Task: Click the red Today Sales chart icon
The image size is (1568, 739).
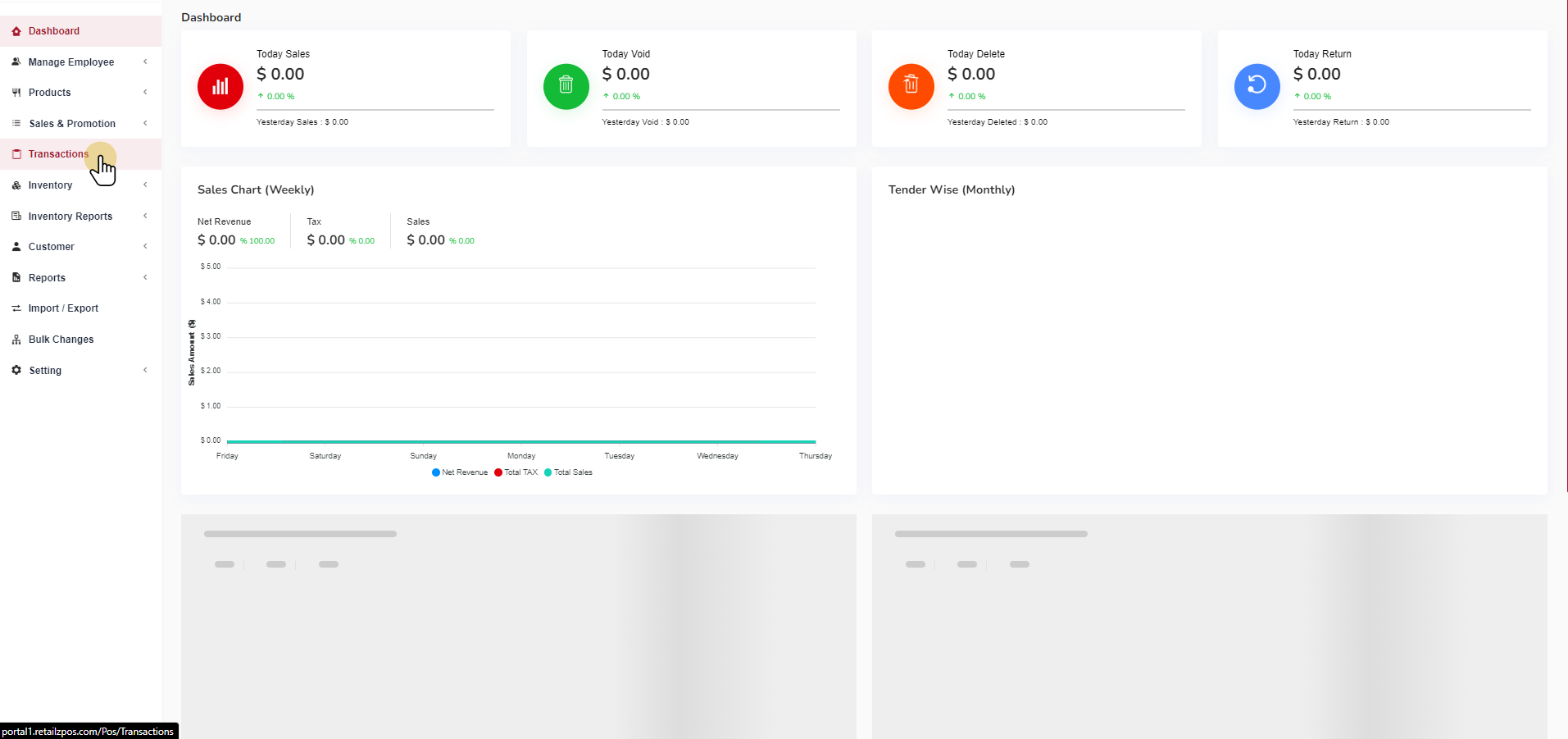Action: click(x=220, y=86)
